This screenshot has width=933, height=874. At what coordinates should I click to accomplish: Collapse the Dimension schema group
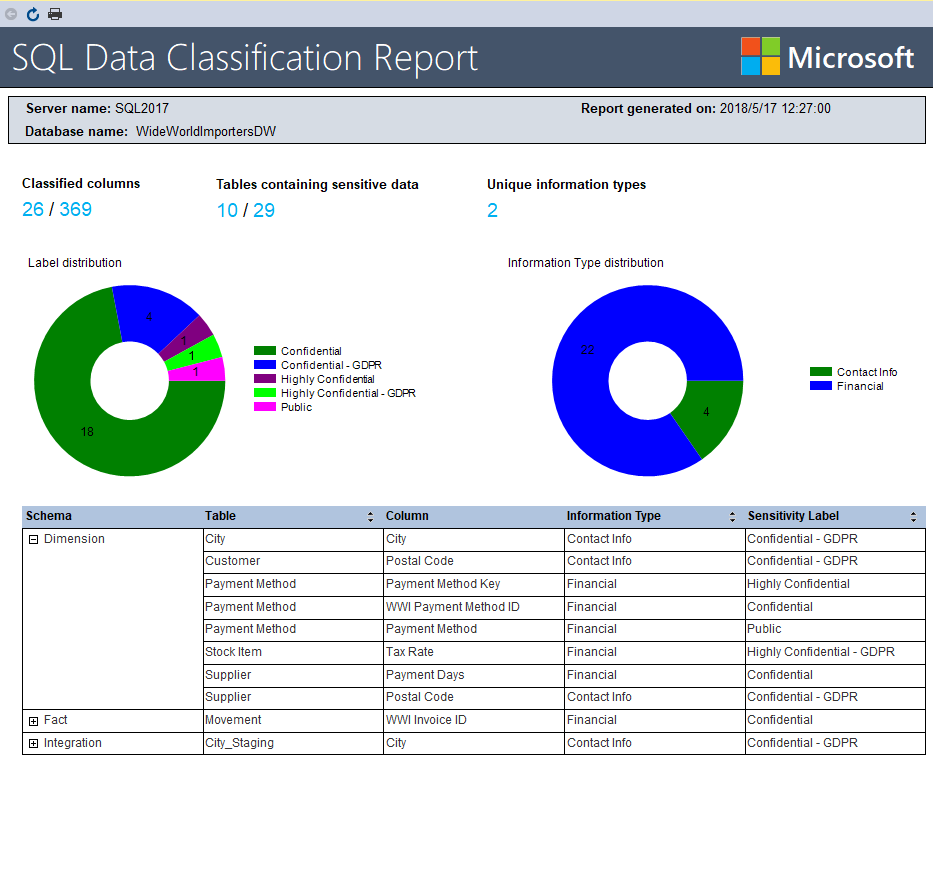[33, 539]
